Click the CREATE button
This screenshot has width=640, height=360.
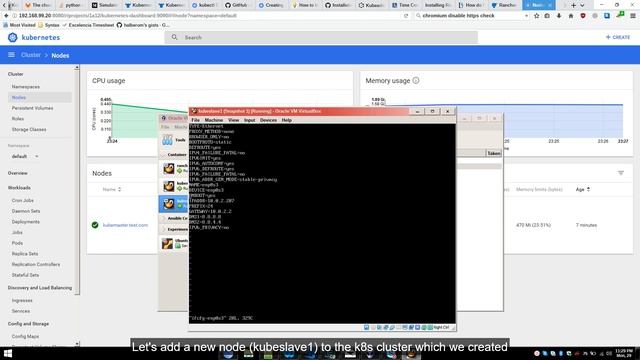[x=618, y=37]
